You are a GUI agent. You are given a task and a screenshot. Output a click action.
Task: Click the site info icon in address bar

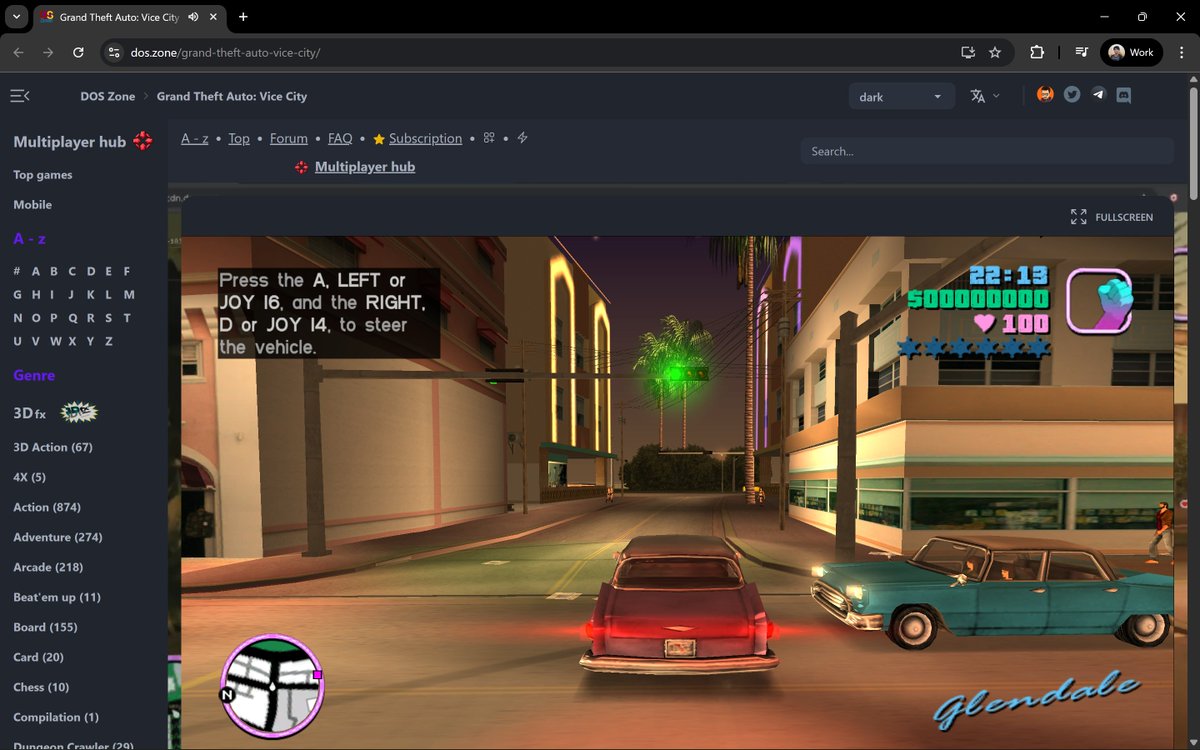click(114, 52)
